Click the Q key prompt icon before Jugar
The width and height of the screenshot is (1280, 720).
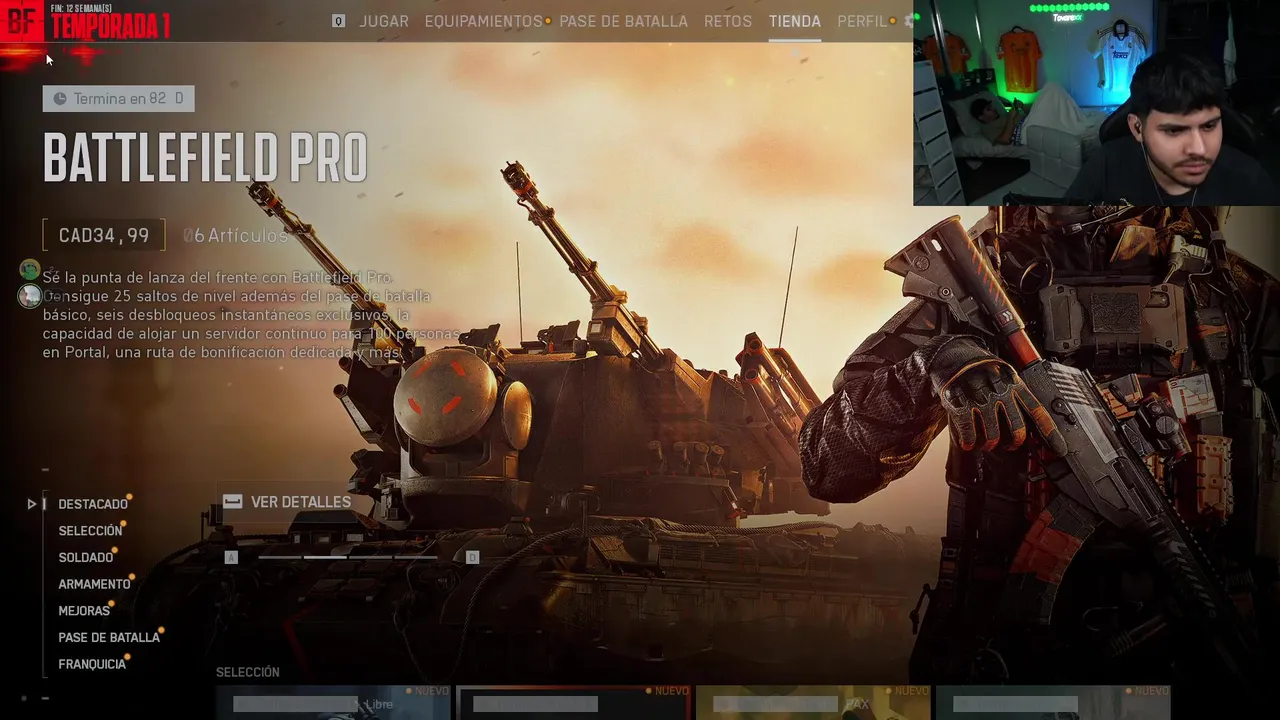pos(339,21)
